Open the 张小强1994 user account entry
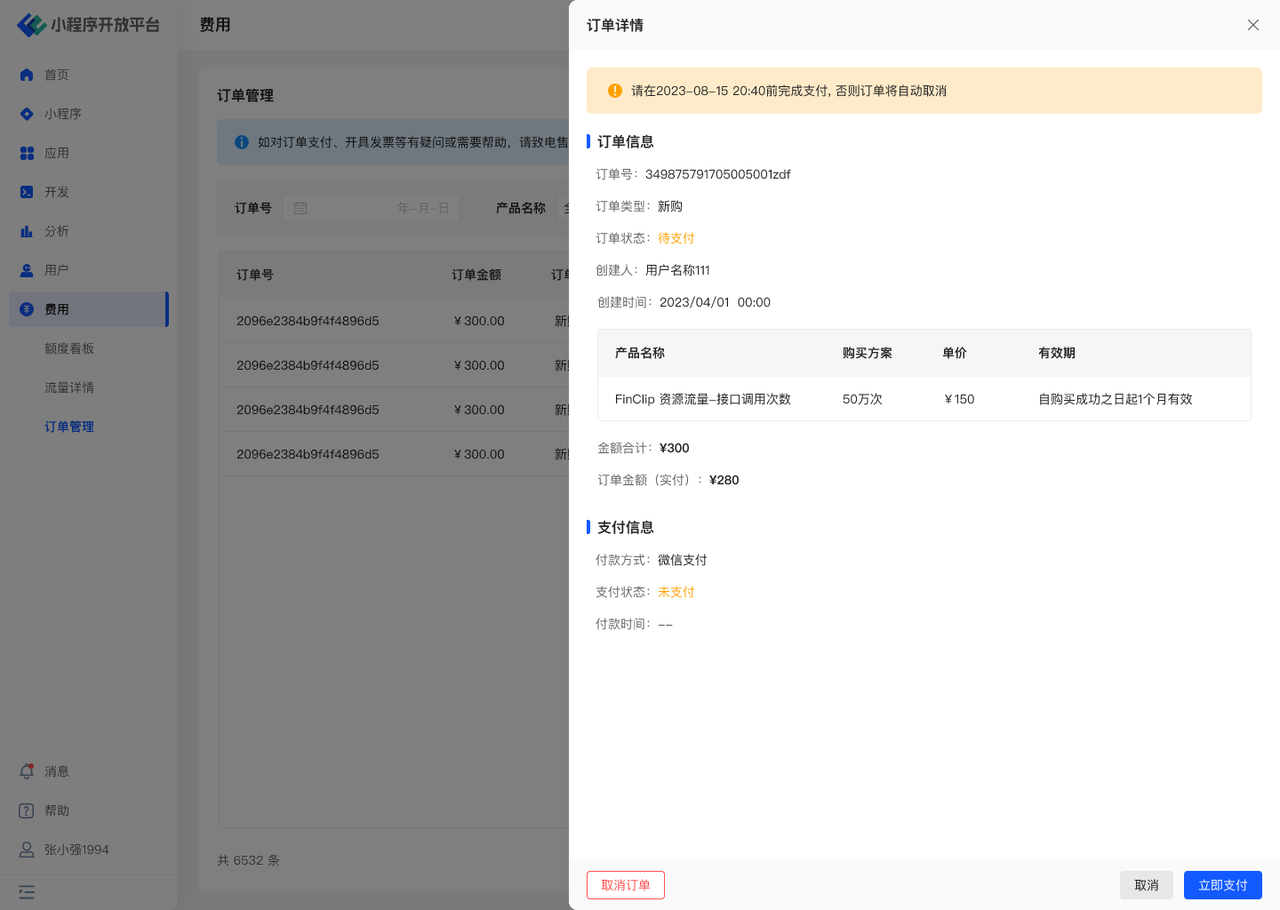This screenshot has width=1280, height=910. (x=76, y=849)
